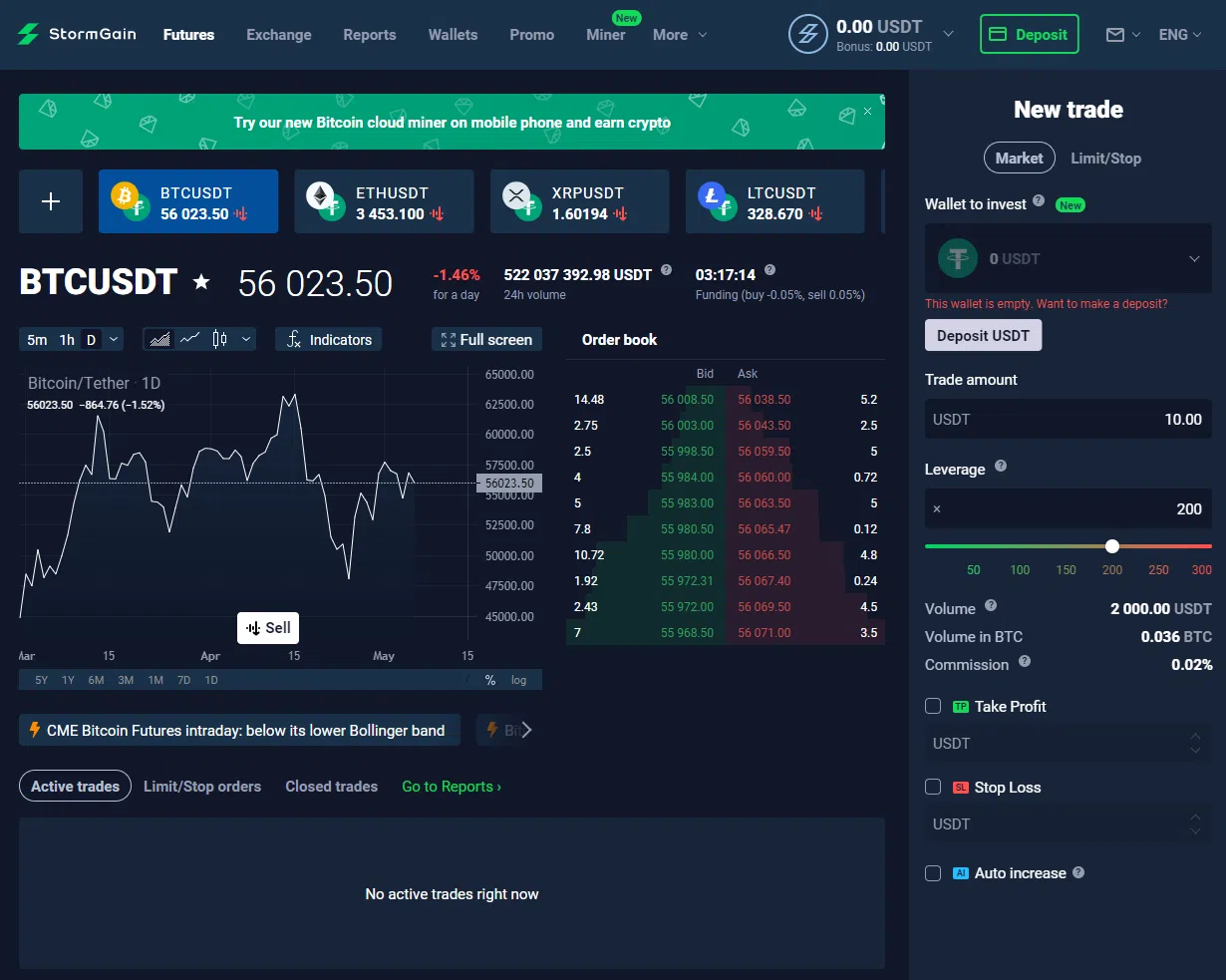
Task: Open the ENG language dropdown
Action: tap(1180, 35)
